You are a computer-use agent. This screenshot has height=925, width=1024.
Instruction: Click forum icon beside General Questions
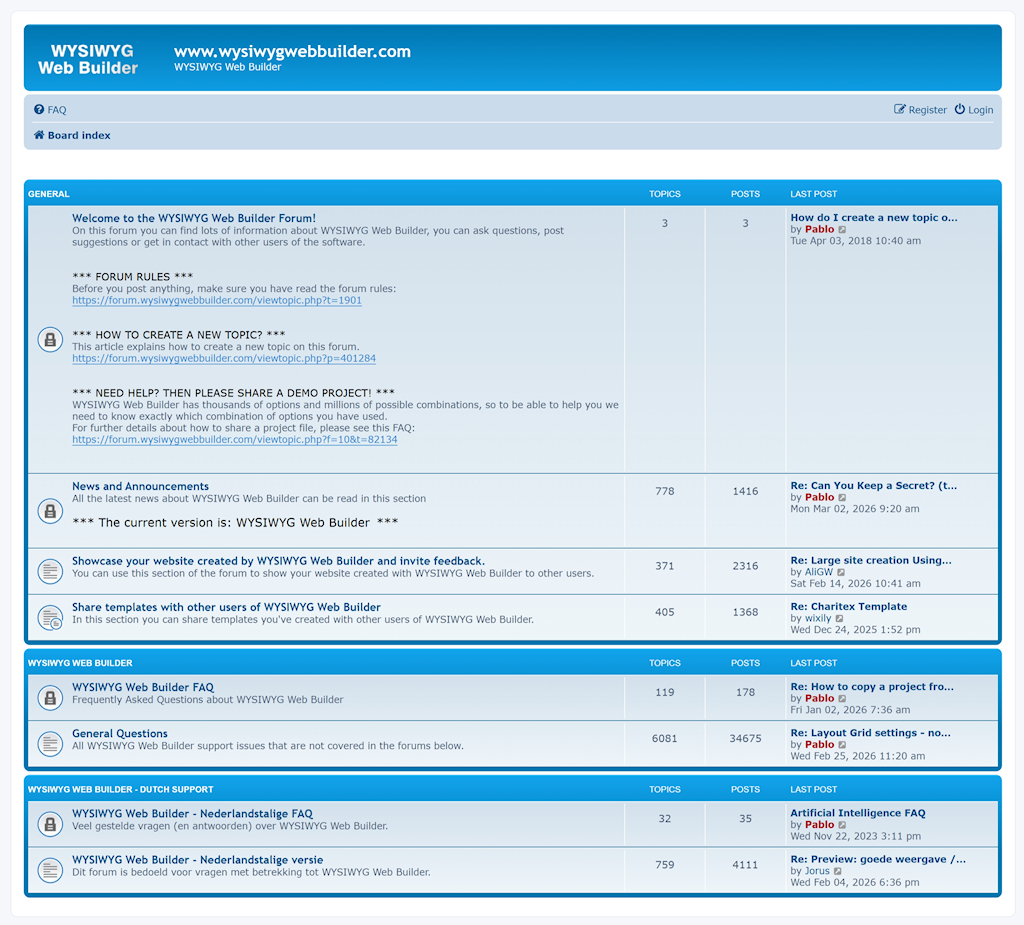click(50, 744)
